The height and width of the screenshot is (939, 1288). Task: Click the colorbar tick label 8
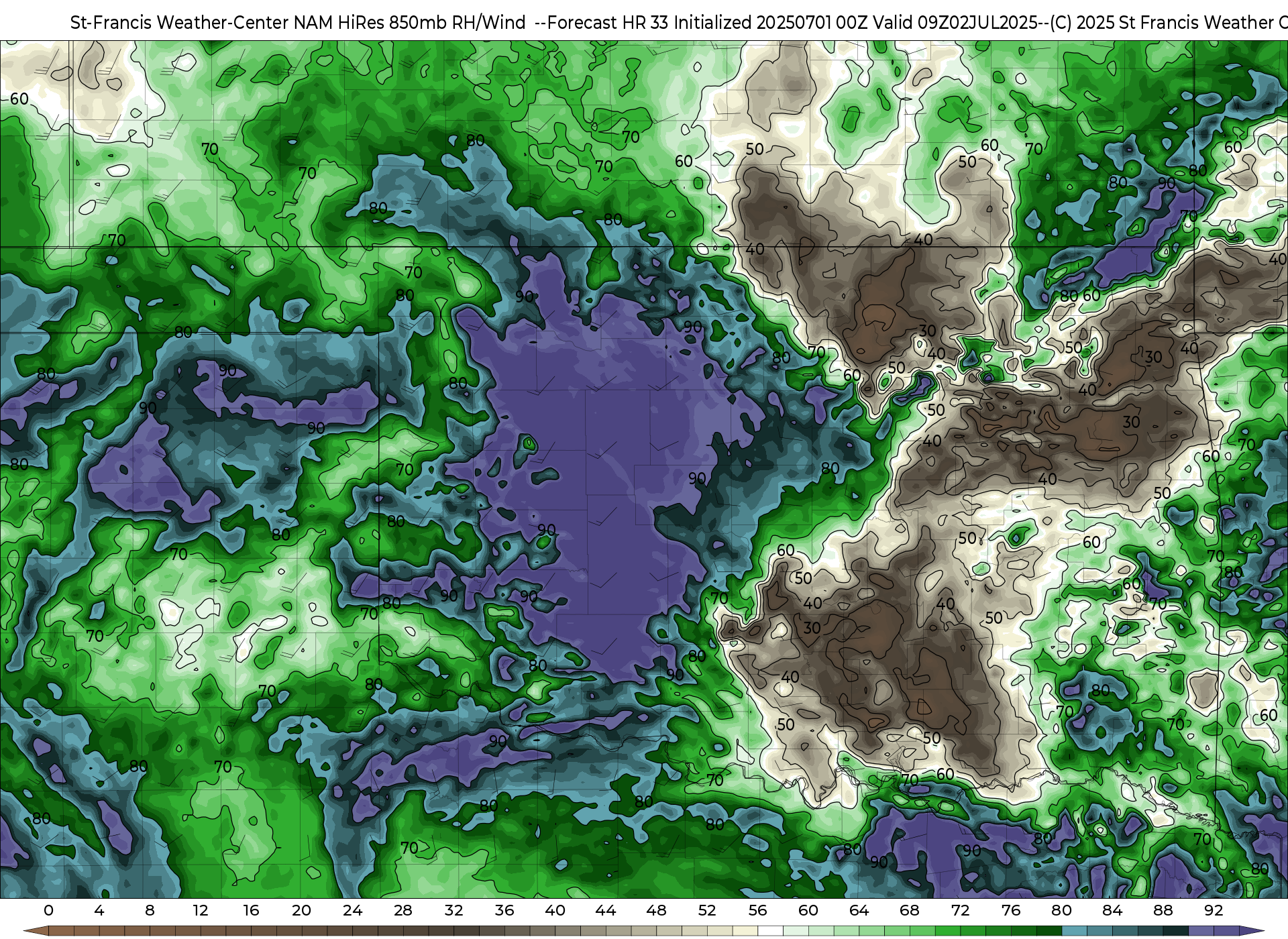click(x=150, y=910)
